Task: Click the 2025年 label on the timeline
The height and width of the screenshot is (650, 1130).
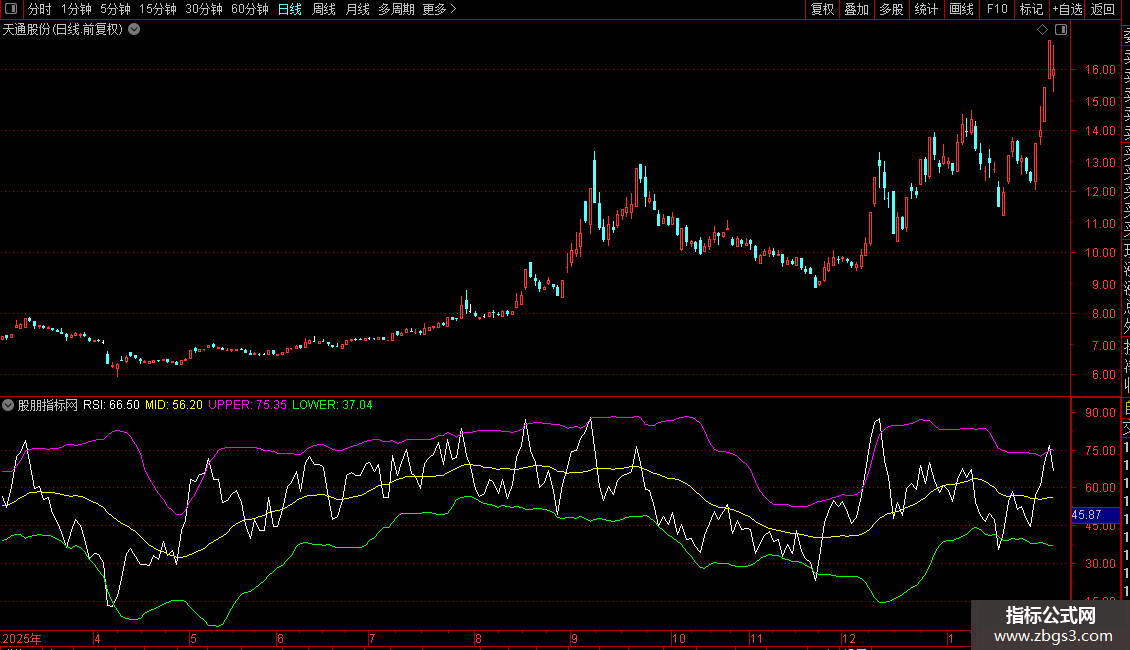Action: pos(22,638)
